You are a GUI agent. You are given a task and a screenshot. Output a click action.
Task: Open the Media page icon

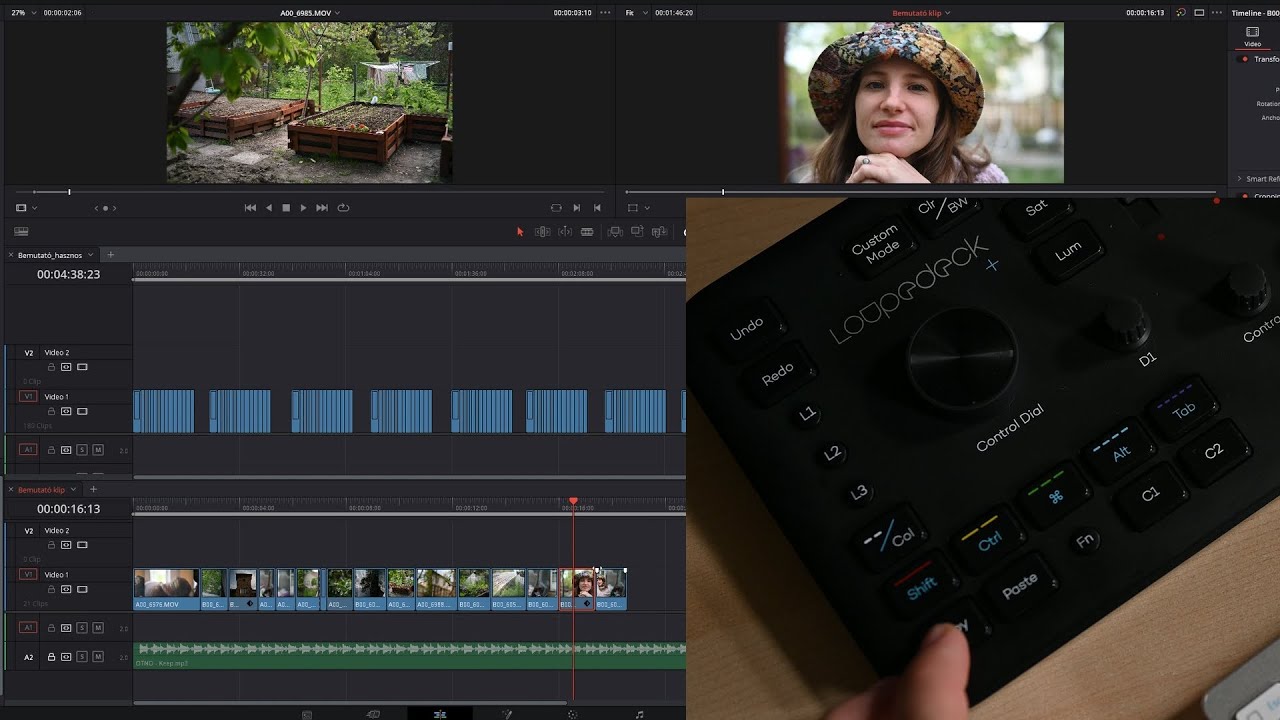[x=307, y=714]
